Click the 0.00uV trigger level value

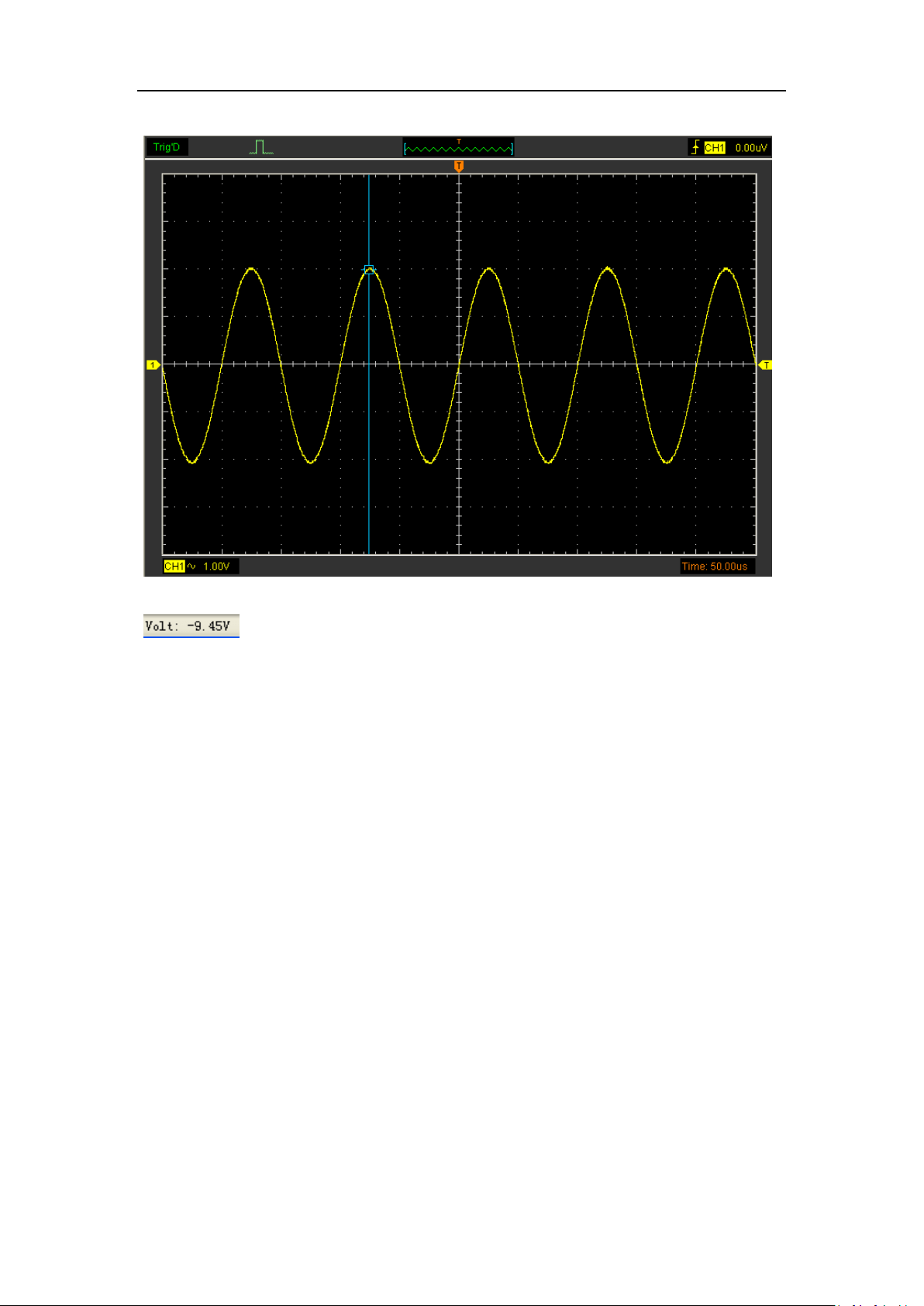[750, 148]
